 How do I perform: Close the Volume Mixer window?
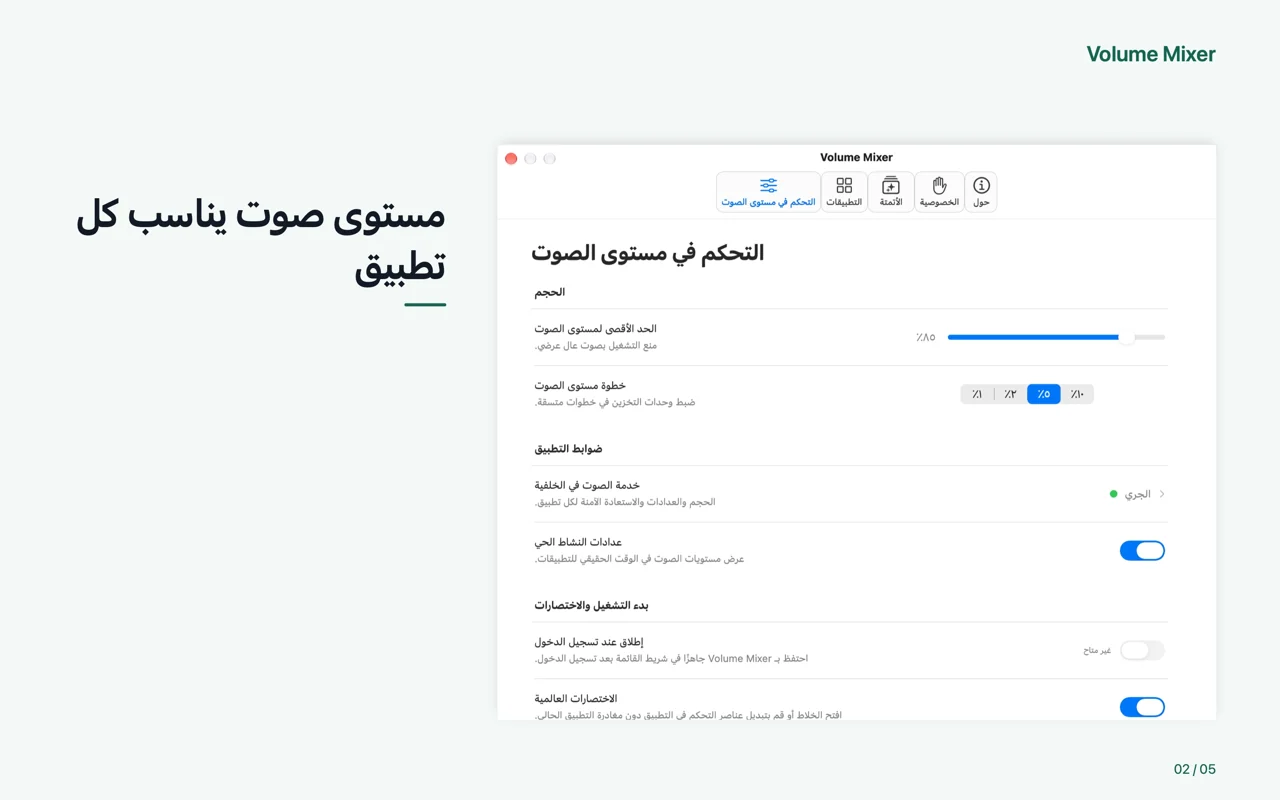pos(511,158)
